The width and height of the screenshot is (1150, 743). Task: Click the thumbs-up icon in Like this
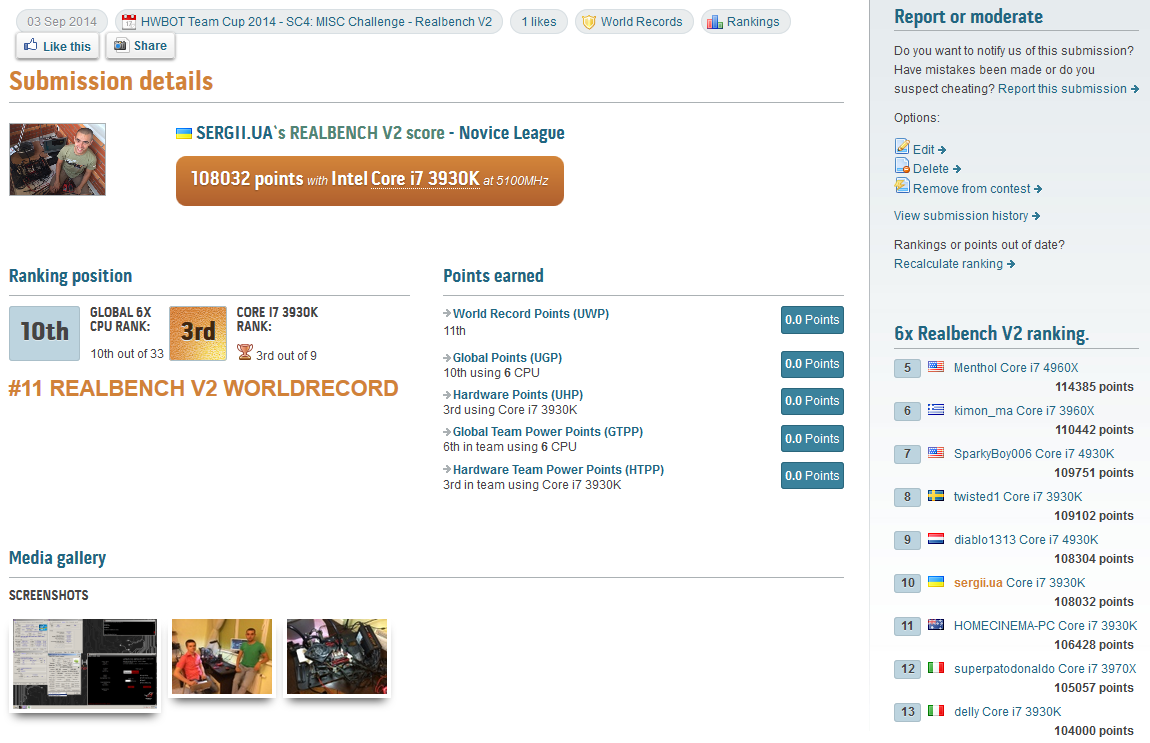[x=31, y=45]
